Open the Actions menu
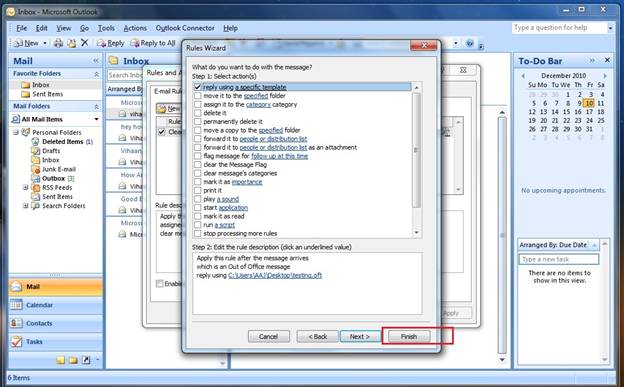The width and height of the screenshot is (624, 387). [135, 28]
